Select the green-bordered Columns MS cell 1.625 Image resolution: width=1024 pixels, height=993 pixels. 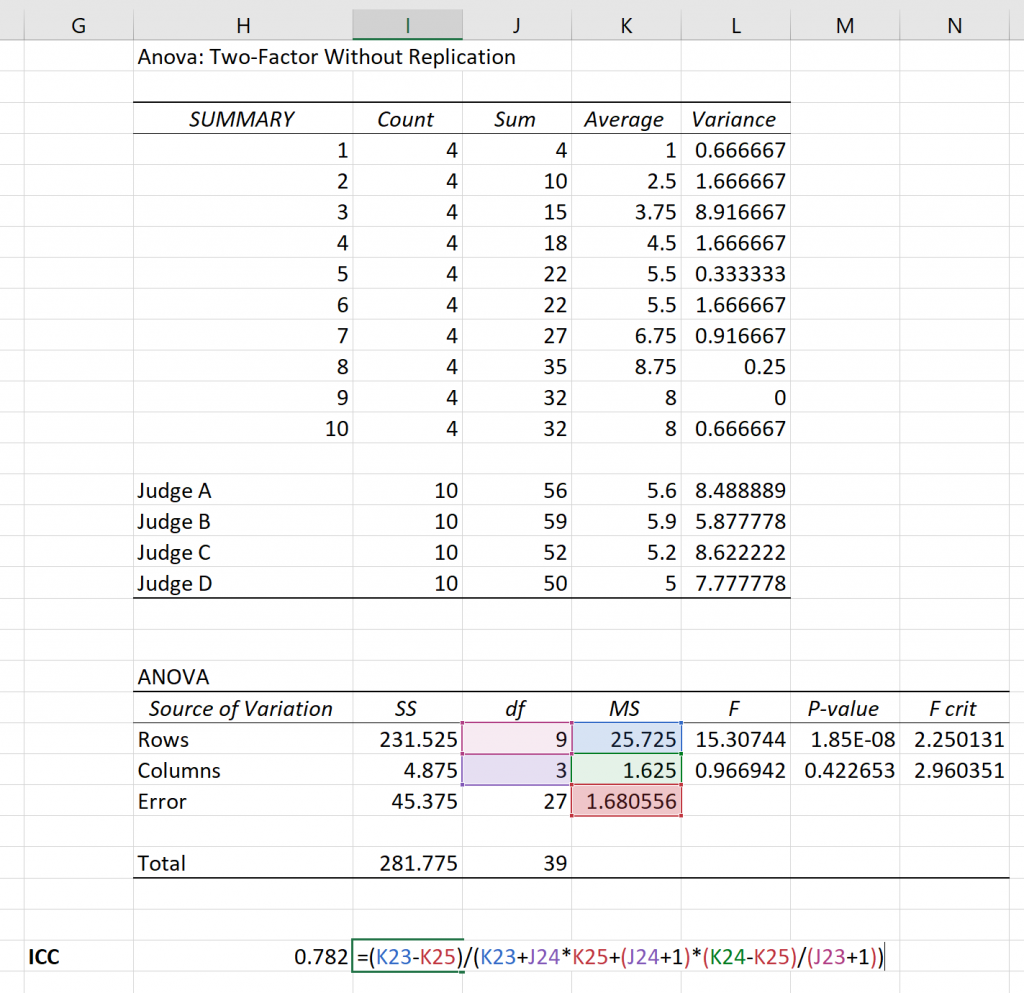(x=625, y=770)
